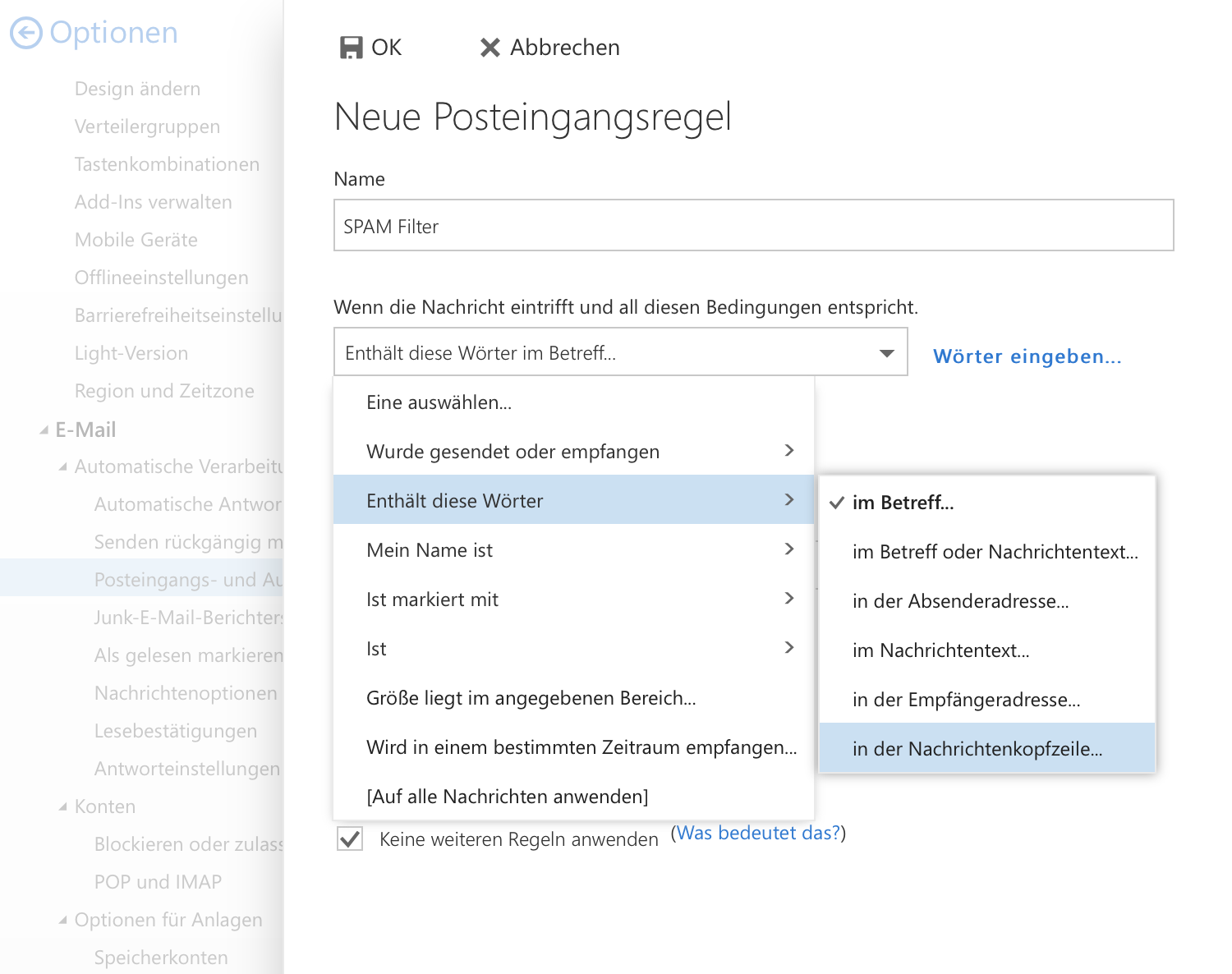This screenshot has height=974, width=1232.
Task: Select in der Nachrichtenkopfzeile... option
Action: coord(987,747)
